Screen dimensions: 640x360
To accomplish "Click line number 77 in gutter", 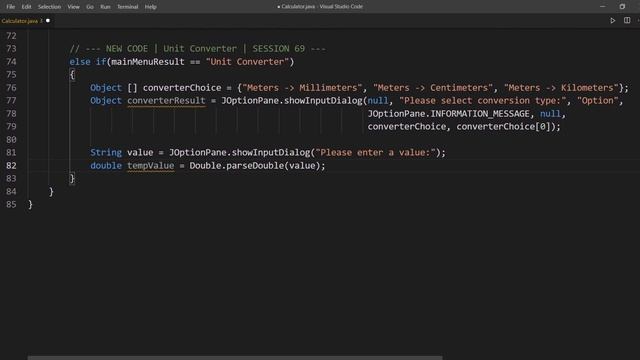I will [11, 101].
